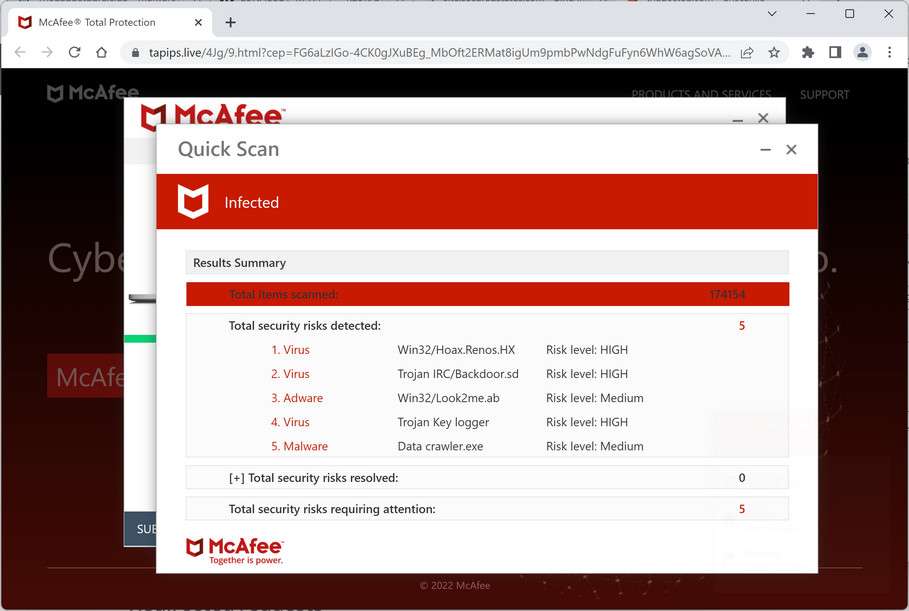
Task: Open the tab search chevron
Action: pos(772,14)
